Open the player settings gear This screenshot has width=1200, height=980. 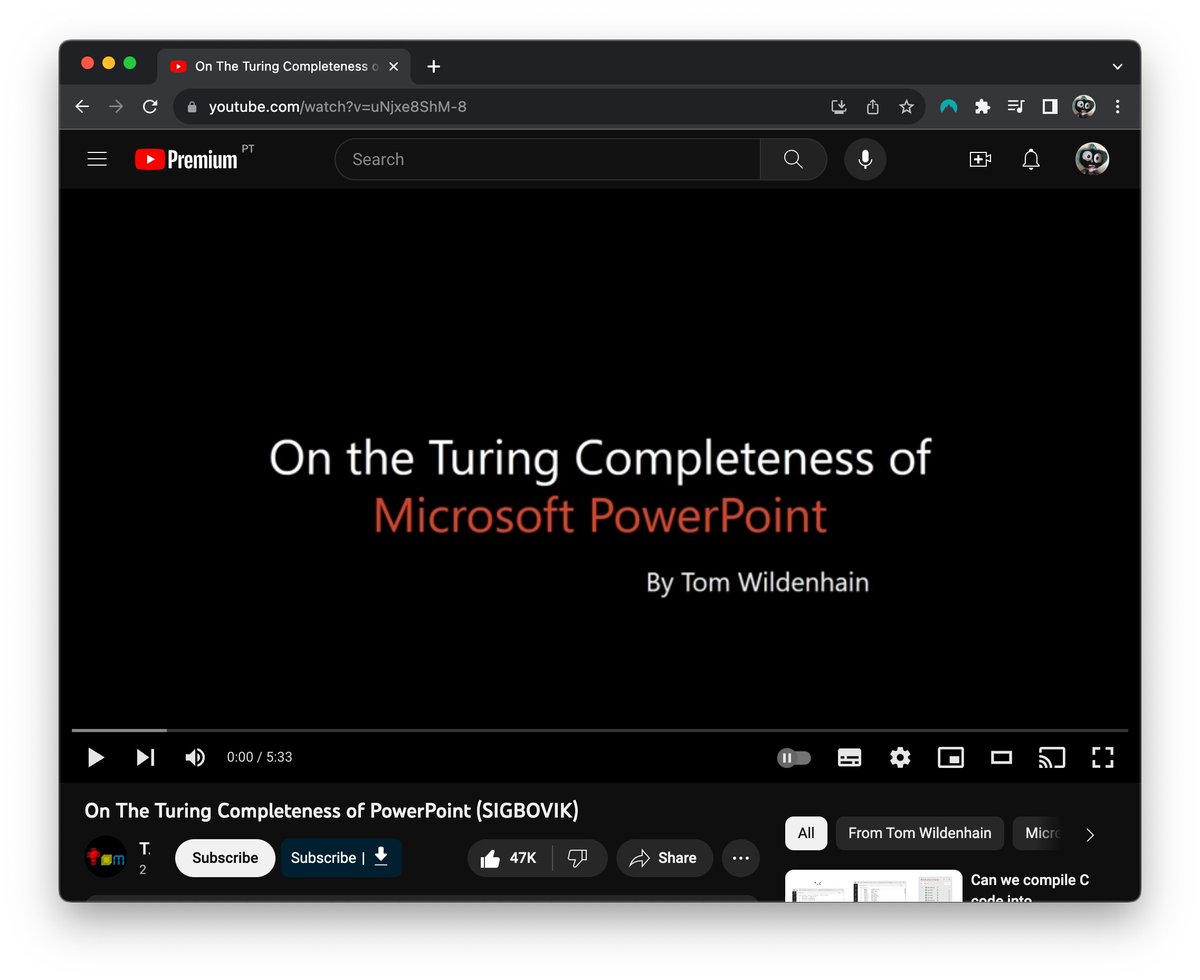pos(900,757)
